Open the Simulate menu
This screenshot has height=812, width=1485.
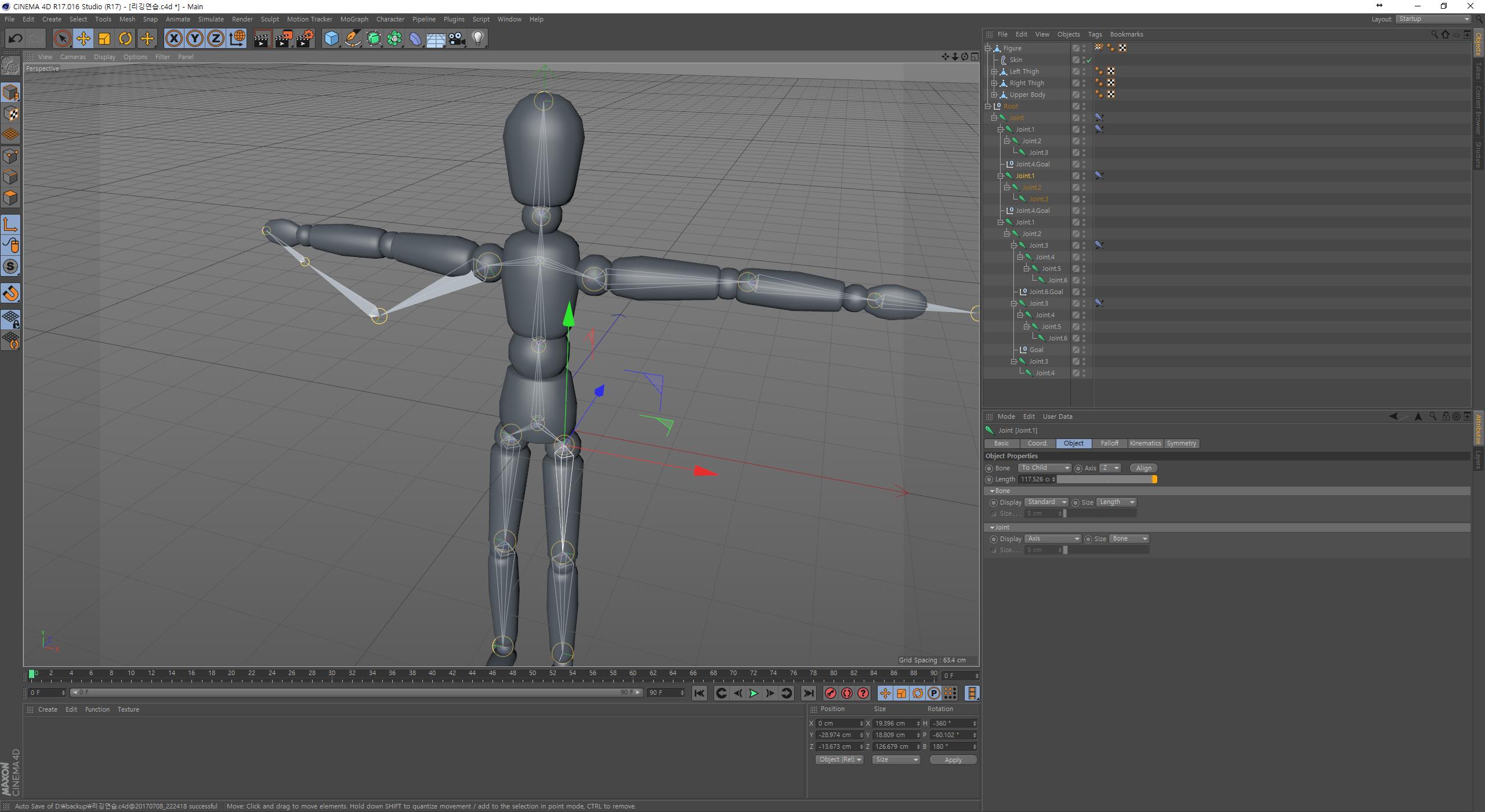[211, 19]
